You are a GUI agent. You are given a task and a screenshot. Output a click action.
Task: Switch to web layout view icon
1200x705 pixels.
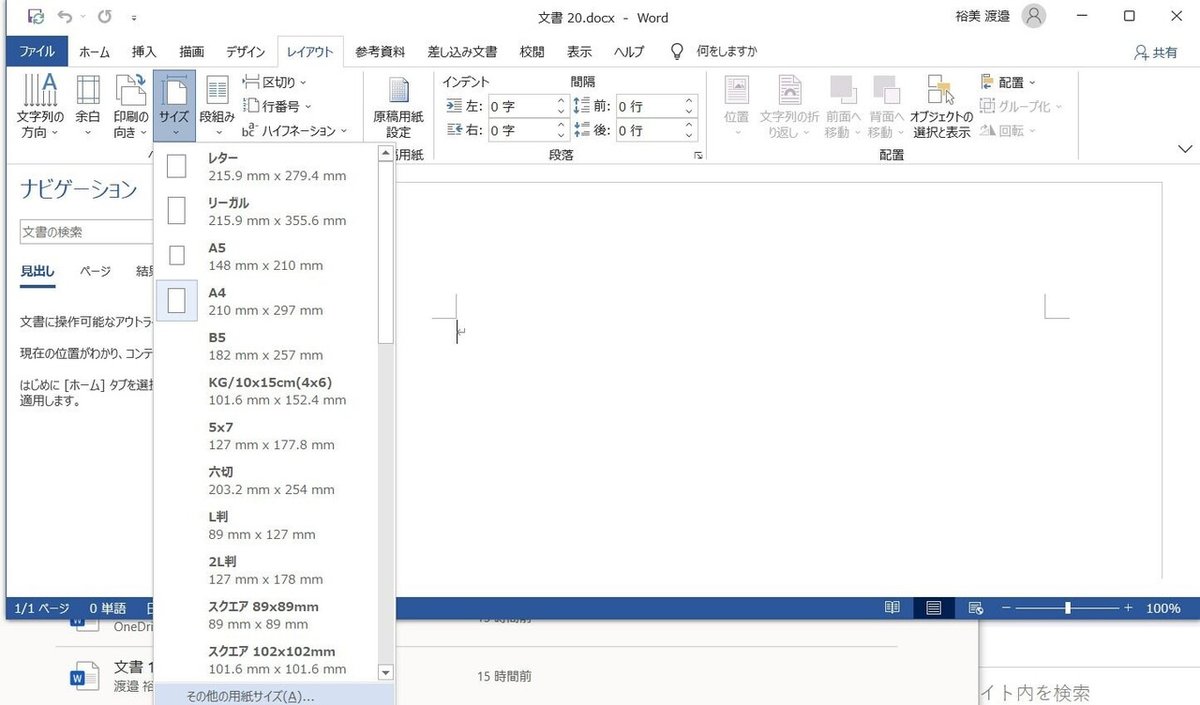976,608
